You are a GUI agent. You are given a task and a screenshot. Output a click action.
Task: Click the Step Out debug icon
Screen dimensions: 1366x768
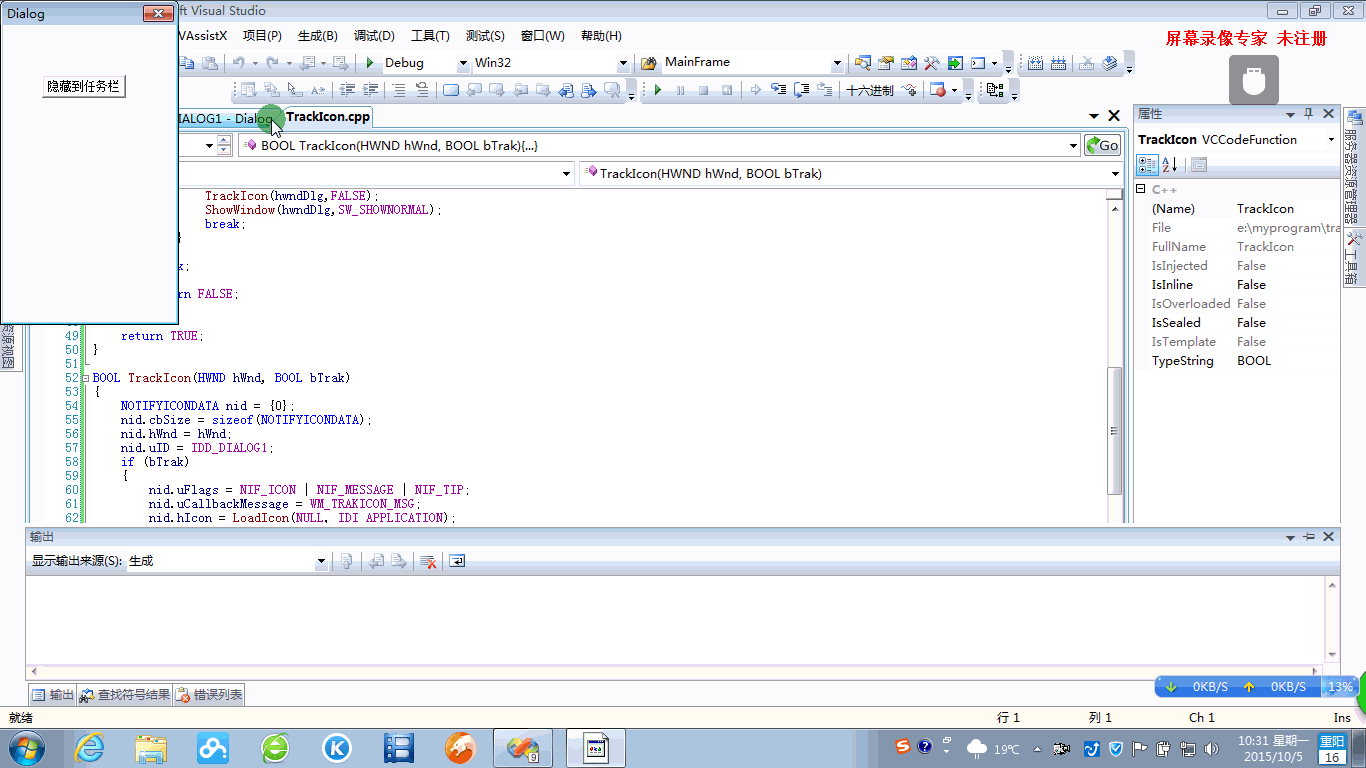(x=825, y=90)
